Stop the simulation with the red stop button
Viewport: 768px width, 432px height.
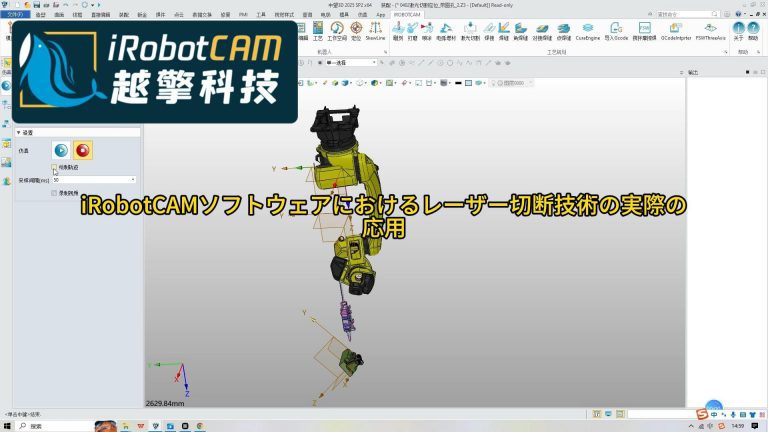pos(83,150)
